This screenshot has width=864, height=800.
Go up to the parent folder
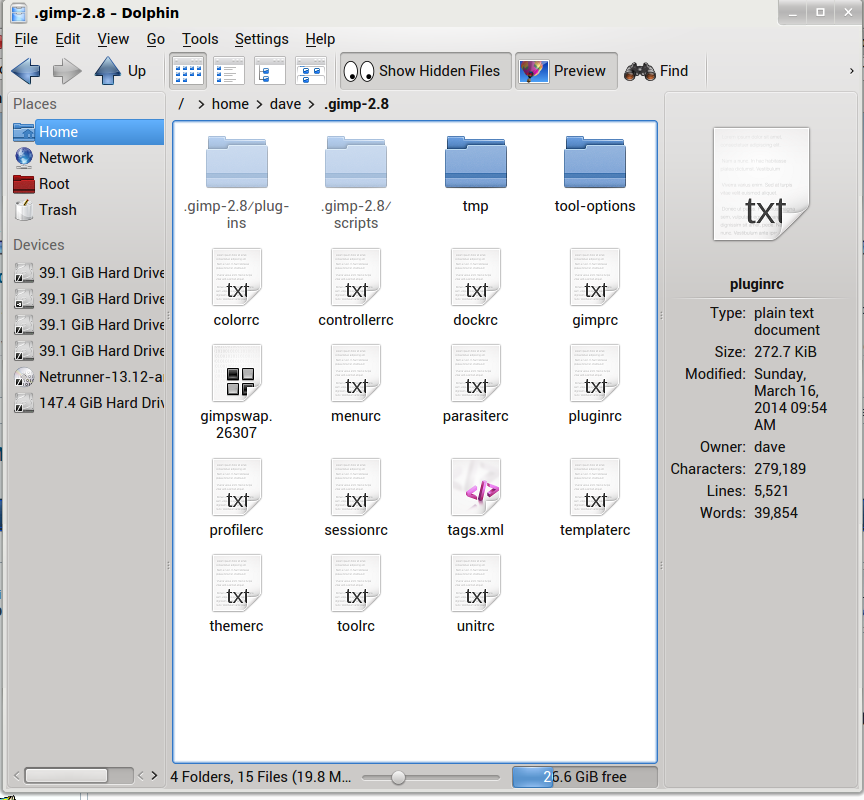pos(120,71)
